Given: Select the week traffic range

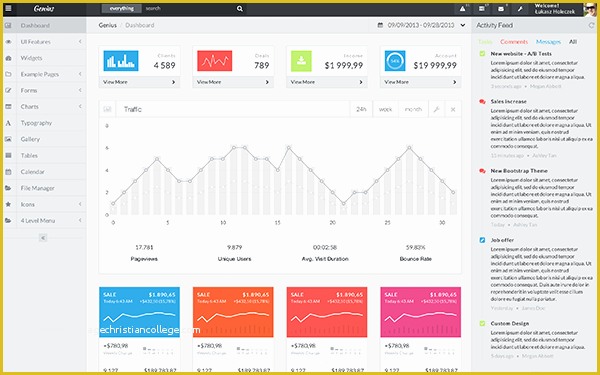Looking at the screenshot, I should 385,109.
